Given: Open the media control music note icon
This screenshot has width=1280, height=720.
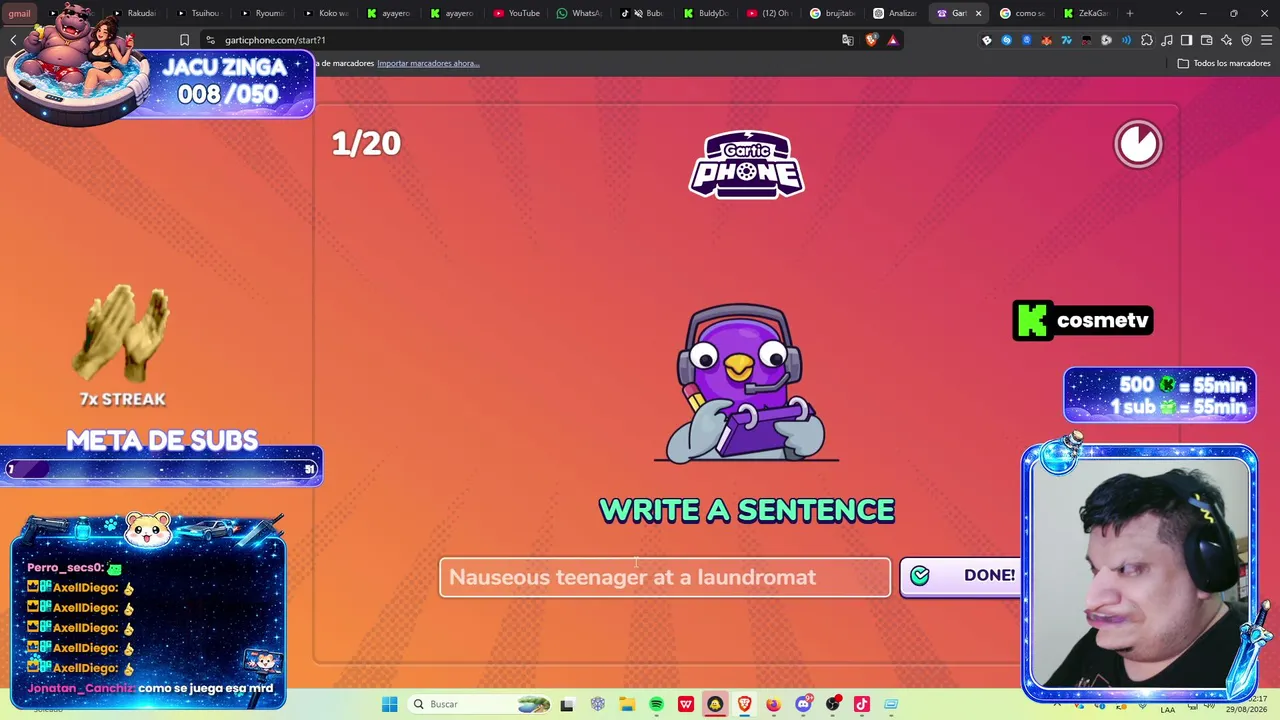Looking at the screenshot, I should click(x=1166, y=40).
